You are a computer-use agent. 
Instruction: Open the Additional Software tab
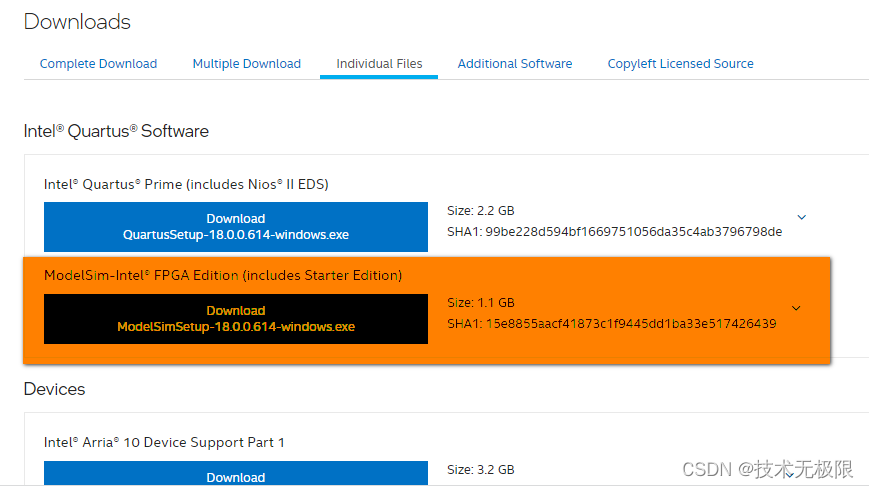[515, 64]
